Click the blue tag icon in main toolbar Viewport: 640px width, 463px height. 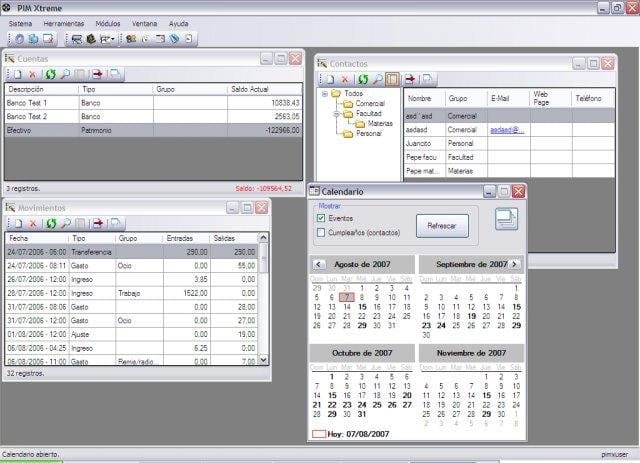[174, 39]
